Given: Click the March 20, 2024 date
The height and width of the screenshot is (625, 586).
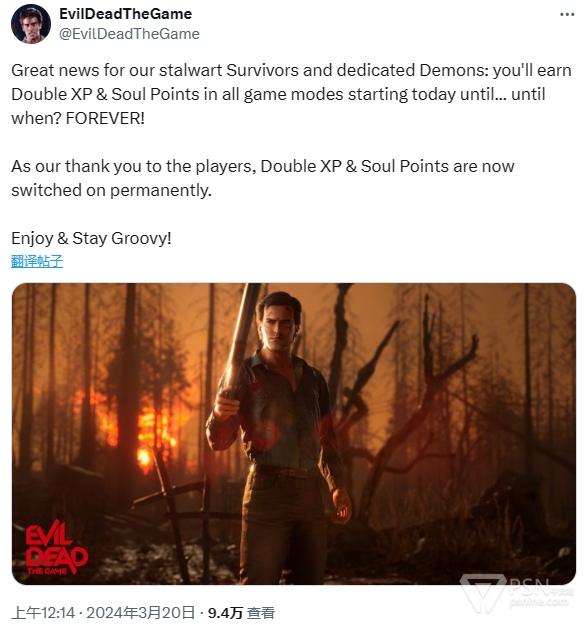Looking at the screenshot, I should pyautogui.click(x=140, y=613).
